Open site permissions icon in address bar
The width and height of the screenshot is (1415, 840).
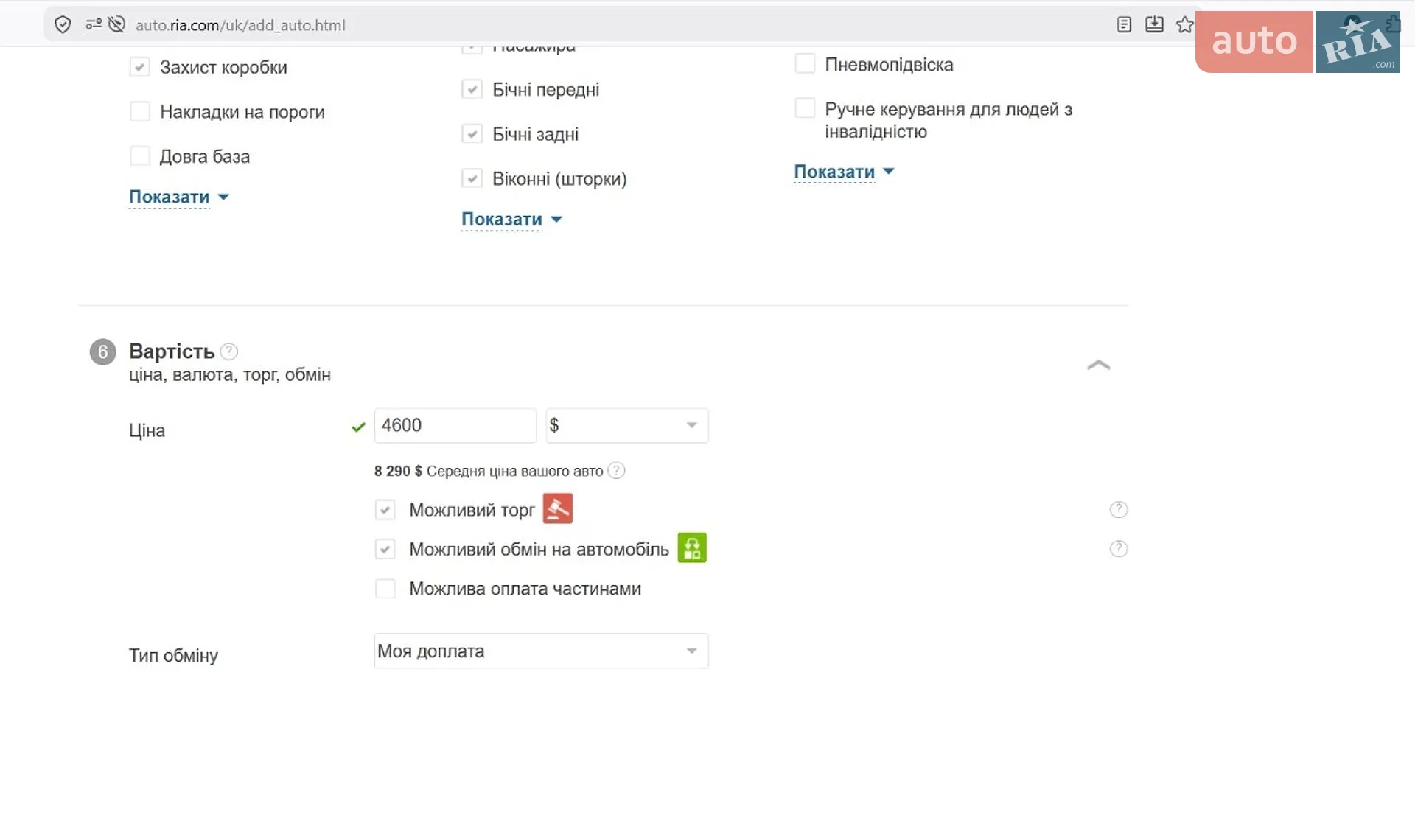[94, 25]
